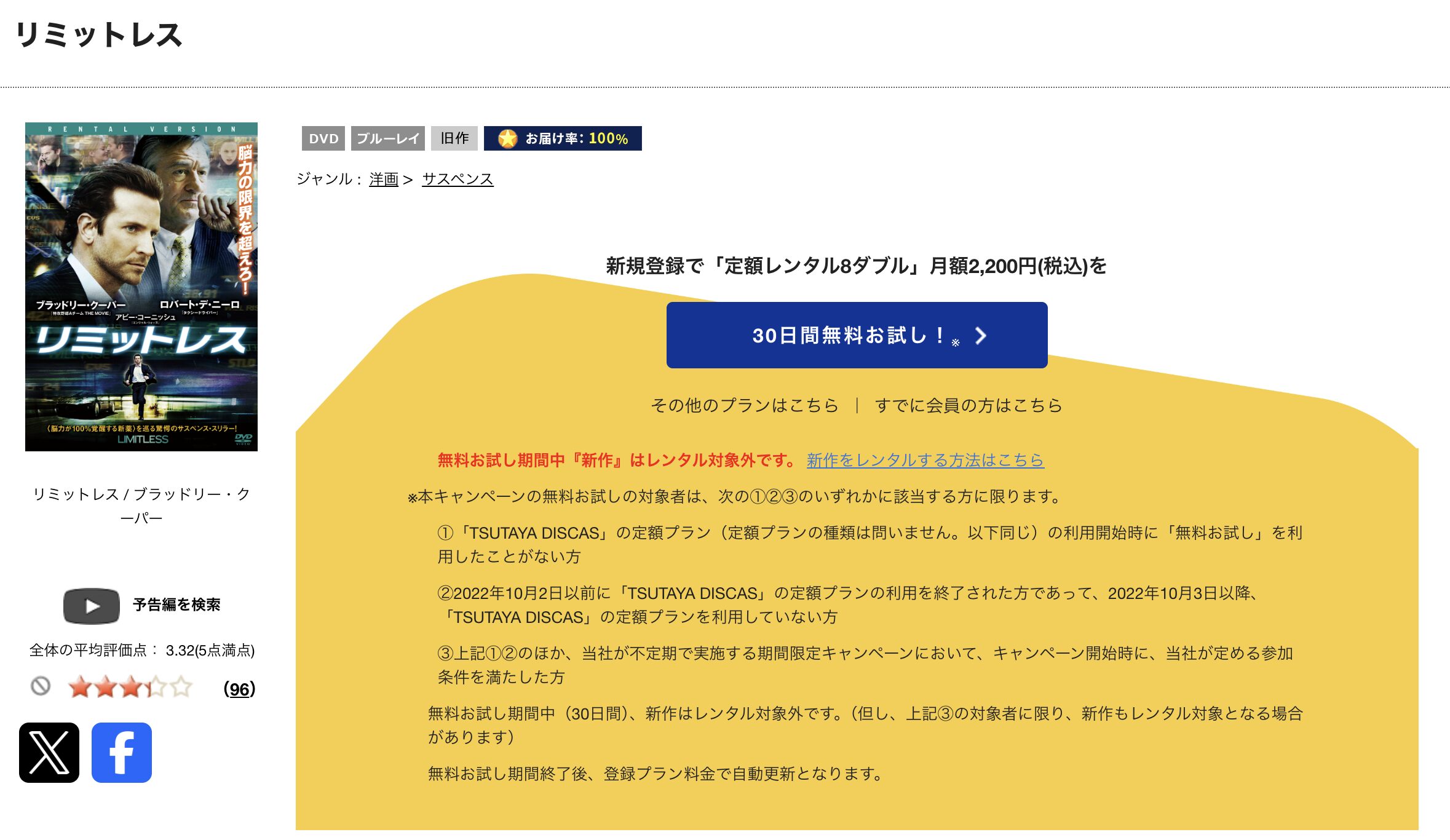Click the trailer play video icon
Image resolution: width=1450 pixels, height=840 pixels.
(92, 606)
